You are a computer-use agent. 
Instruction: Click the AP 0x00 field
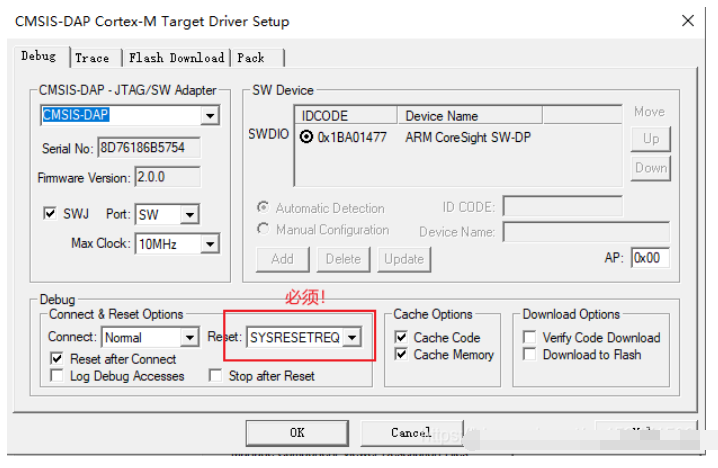click(650, 258)
